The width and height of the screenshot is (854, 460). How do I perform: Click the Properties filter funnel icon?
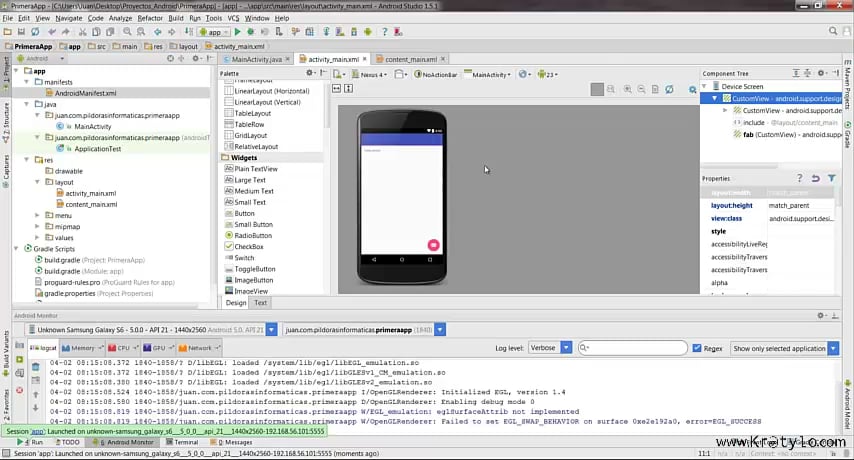pyautogui.click(x=832, y=178)
